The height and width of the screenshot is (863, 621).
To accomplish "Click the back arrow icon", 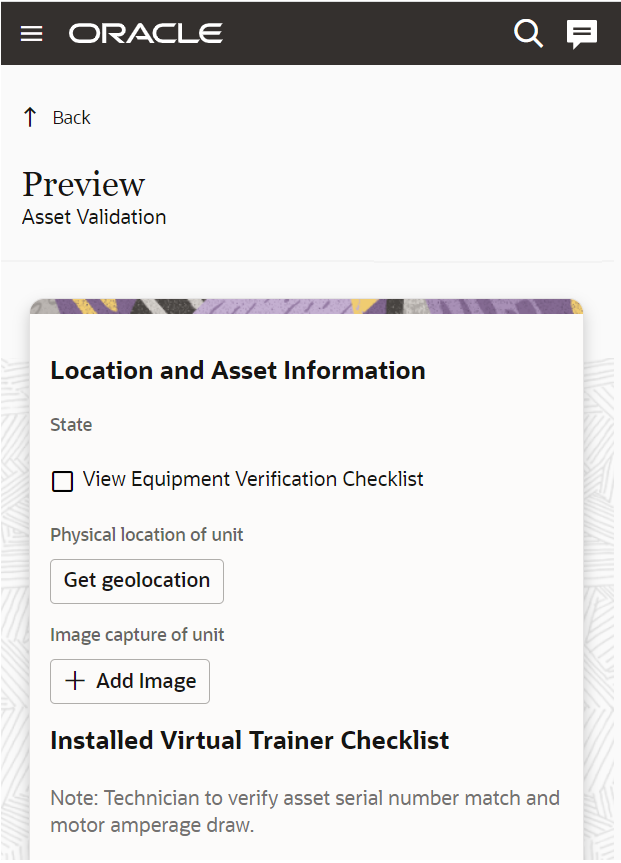I will 30,117.
